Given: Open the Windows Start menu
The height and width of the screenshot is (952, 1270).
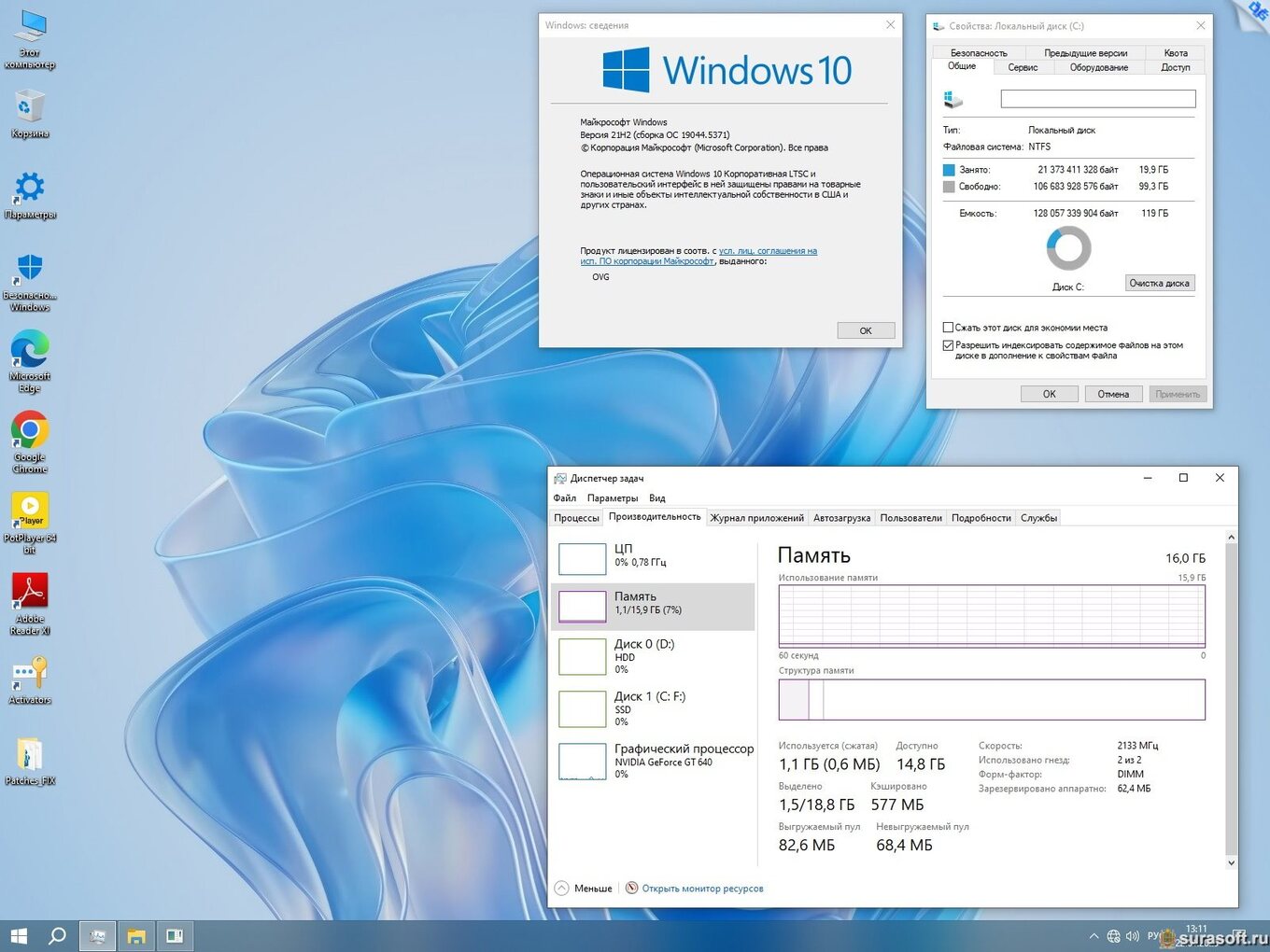Looking at the screenshot, I should tap(19, 935).
